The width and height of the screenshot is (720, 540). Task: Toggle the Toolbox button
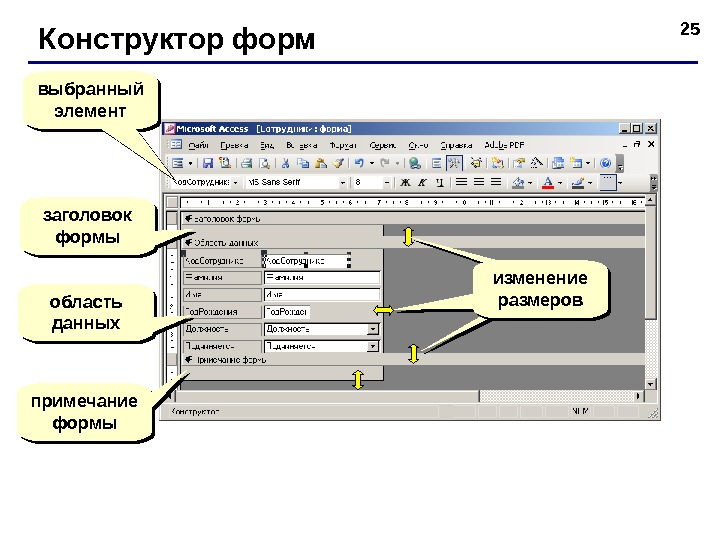click(x=454, y=163)
